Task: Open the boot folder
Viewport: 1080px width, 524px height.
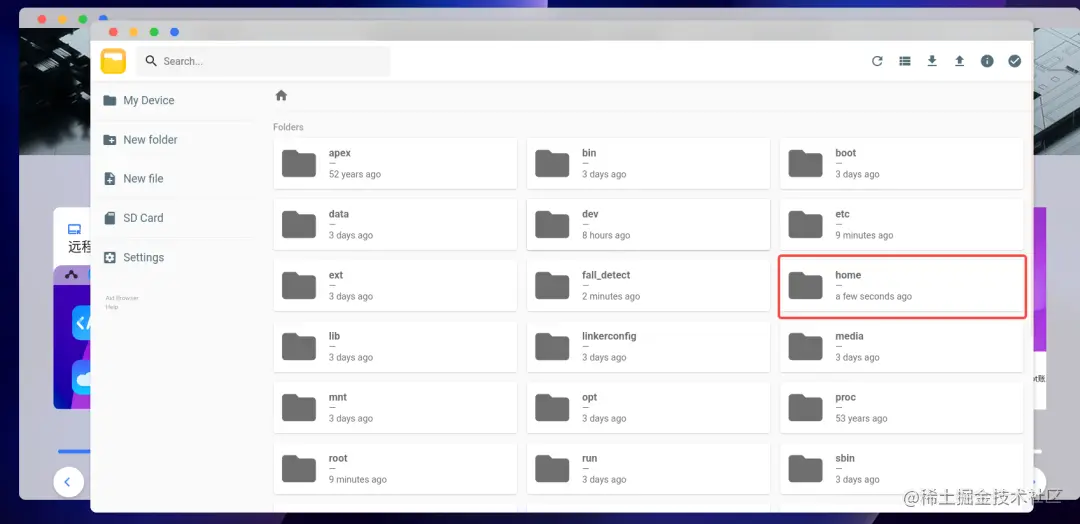Action: coord(902,163)
